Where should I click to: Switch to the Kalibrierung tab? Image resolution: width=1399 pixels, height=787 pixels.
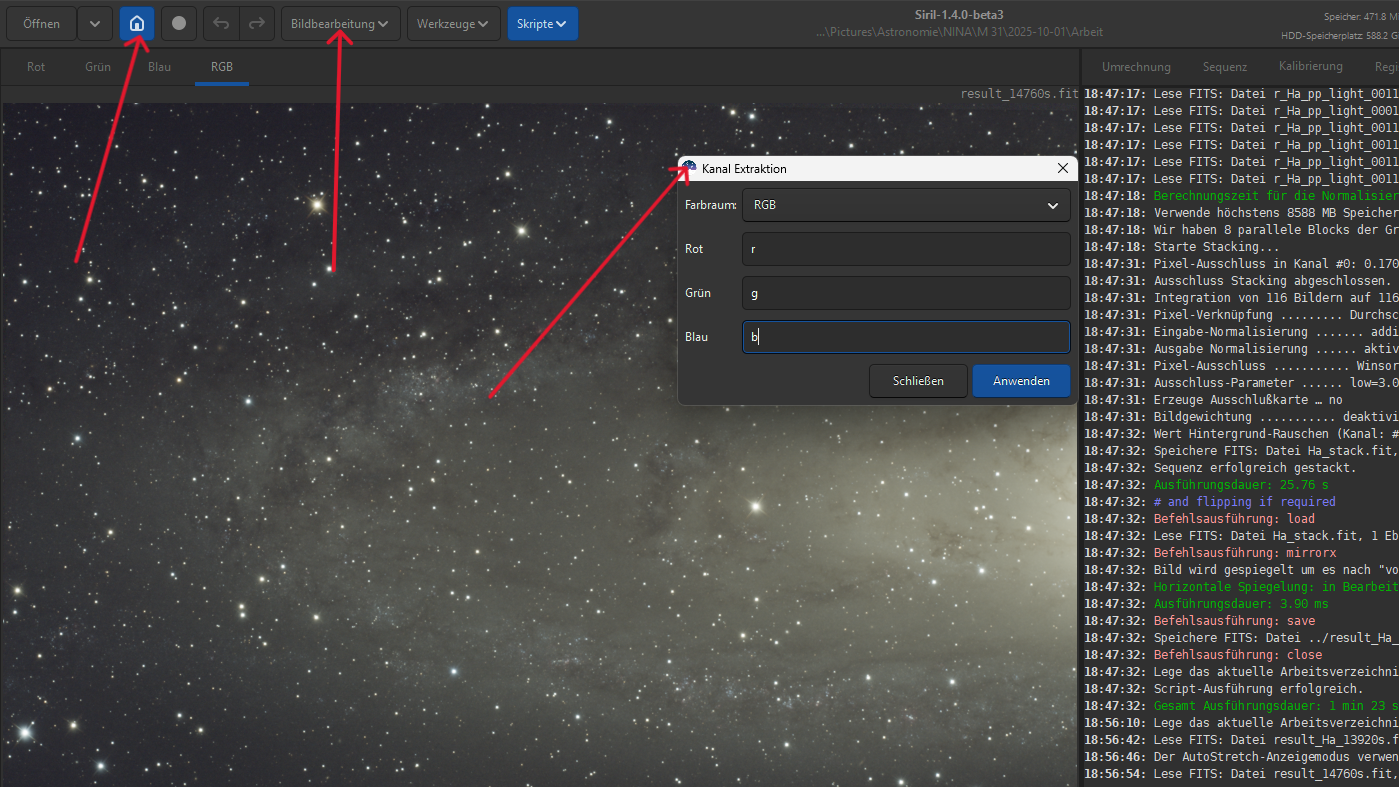tap(1310, 67)
